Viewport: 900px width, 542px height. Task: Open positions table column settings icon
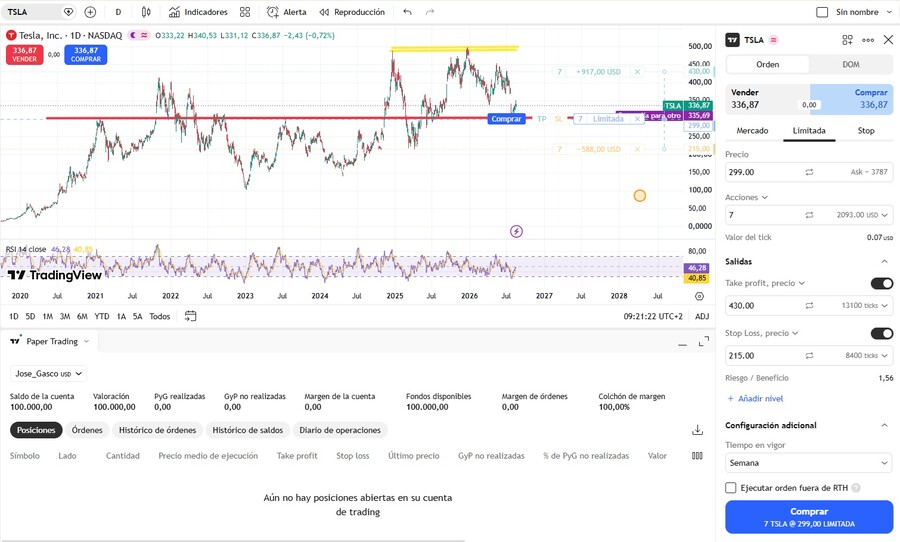click(697, 455)
